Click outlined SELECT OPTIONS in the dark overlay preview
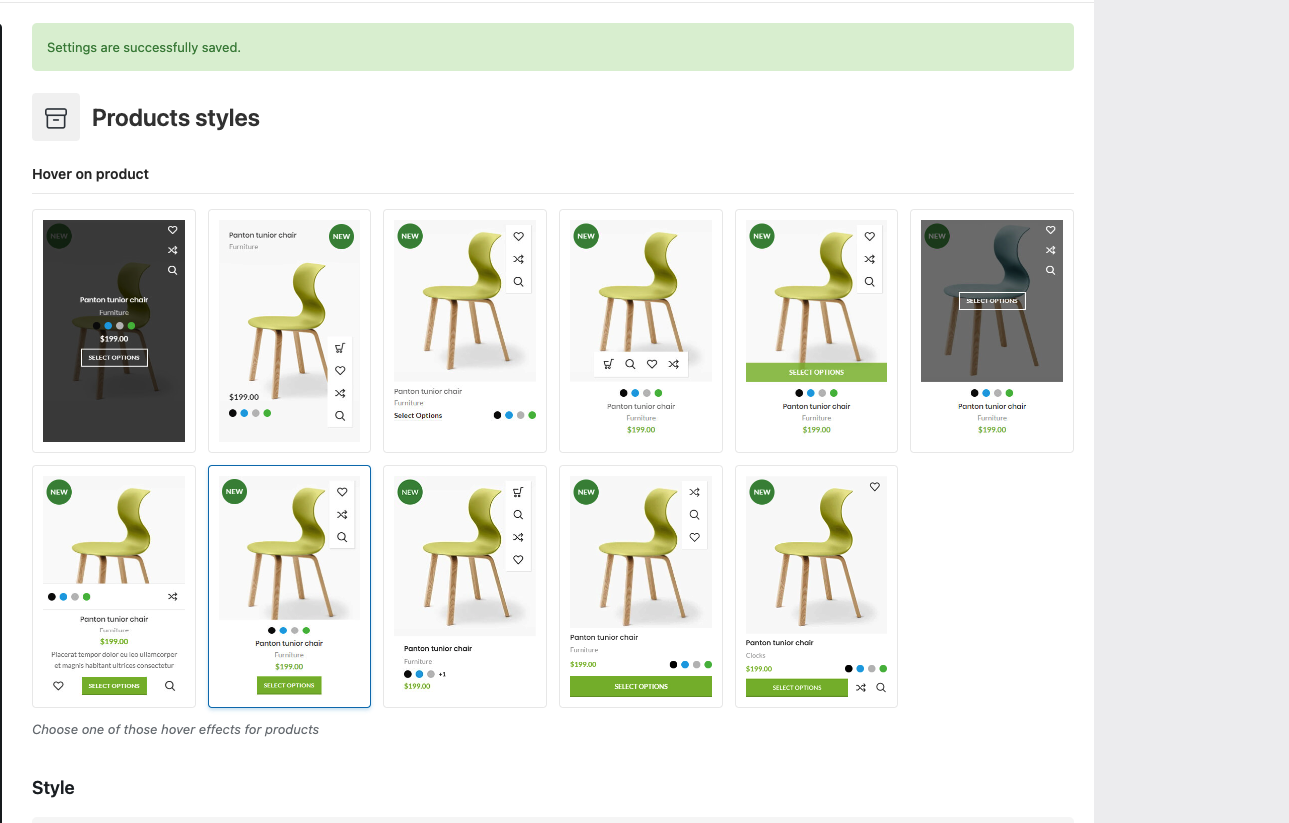Screen dimensions: 1289x823 pyautogui.click(x=114, y=358)
